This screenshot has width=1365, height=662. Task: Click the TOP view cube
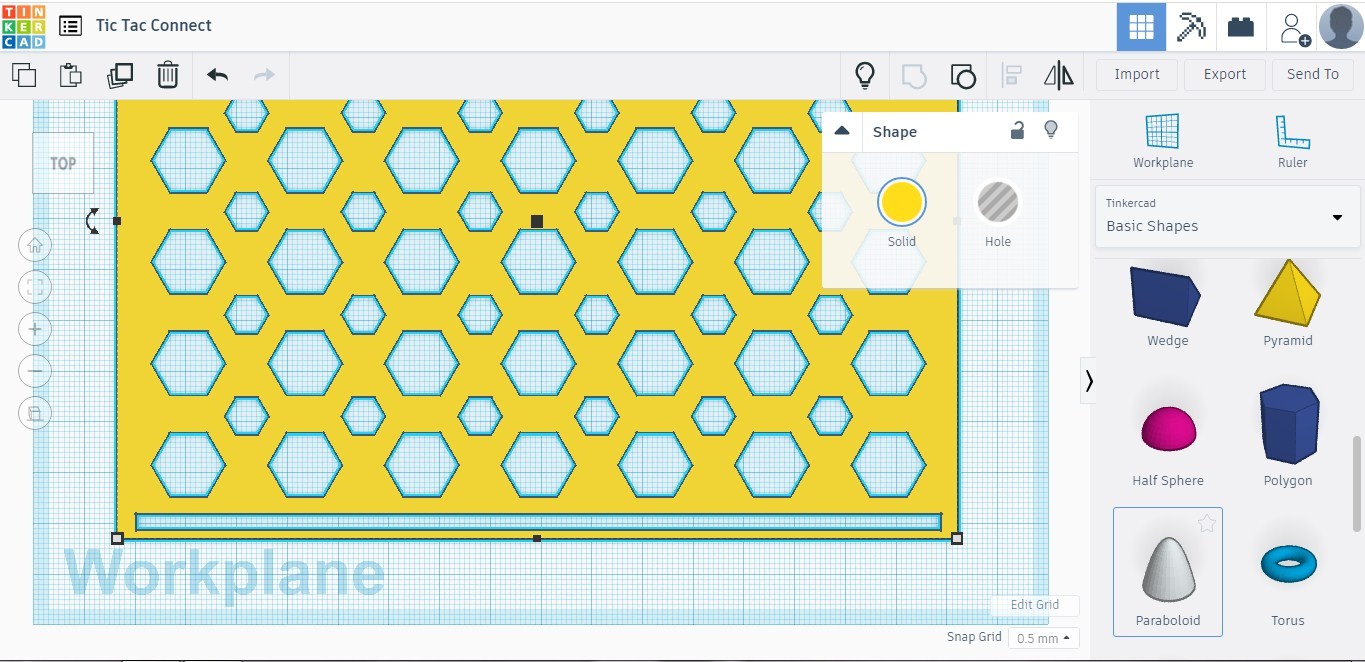click(63, 163)
